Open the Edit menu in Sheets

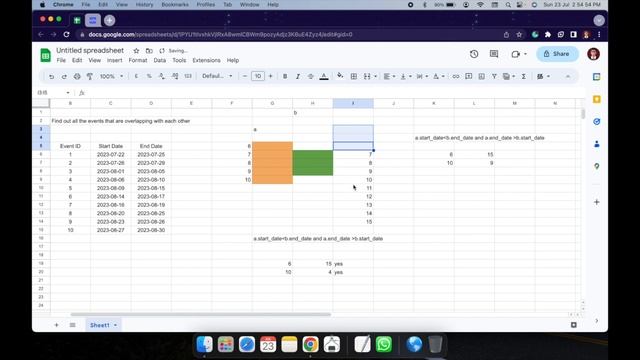tap(77, 60)
